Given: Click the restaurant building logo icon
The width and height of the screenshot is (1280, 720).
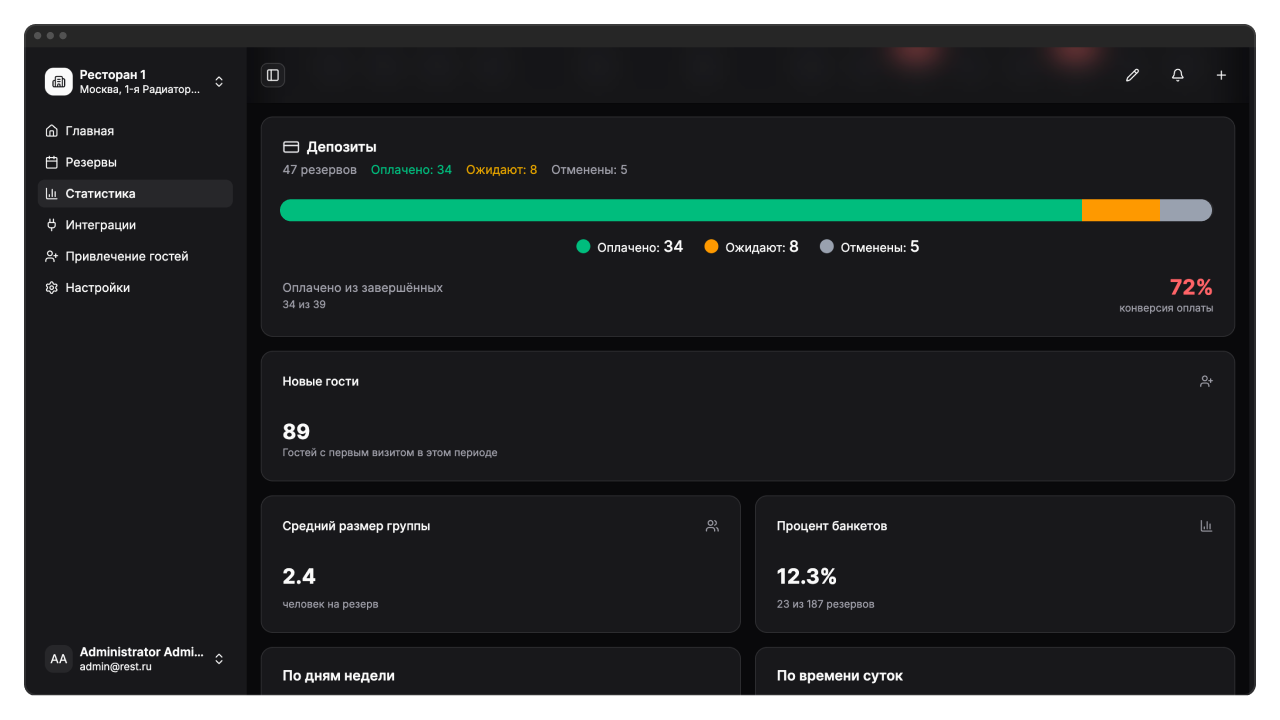Looking at the screenshot, I should point(59,82).
